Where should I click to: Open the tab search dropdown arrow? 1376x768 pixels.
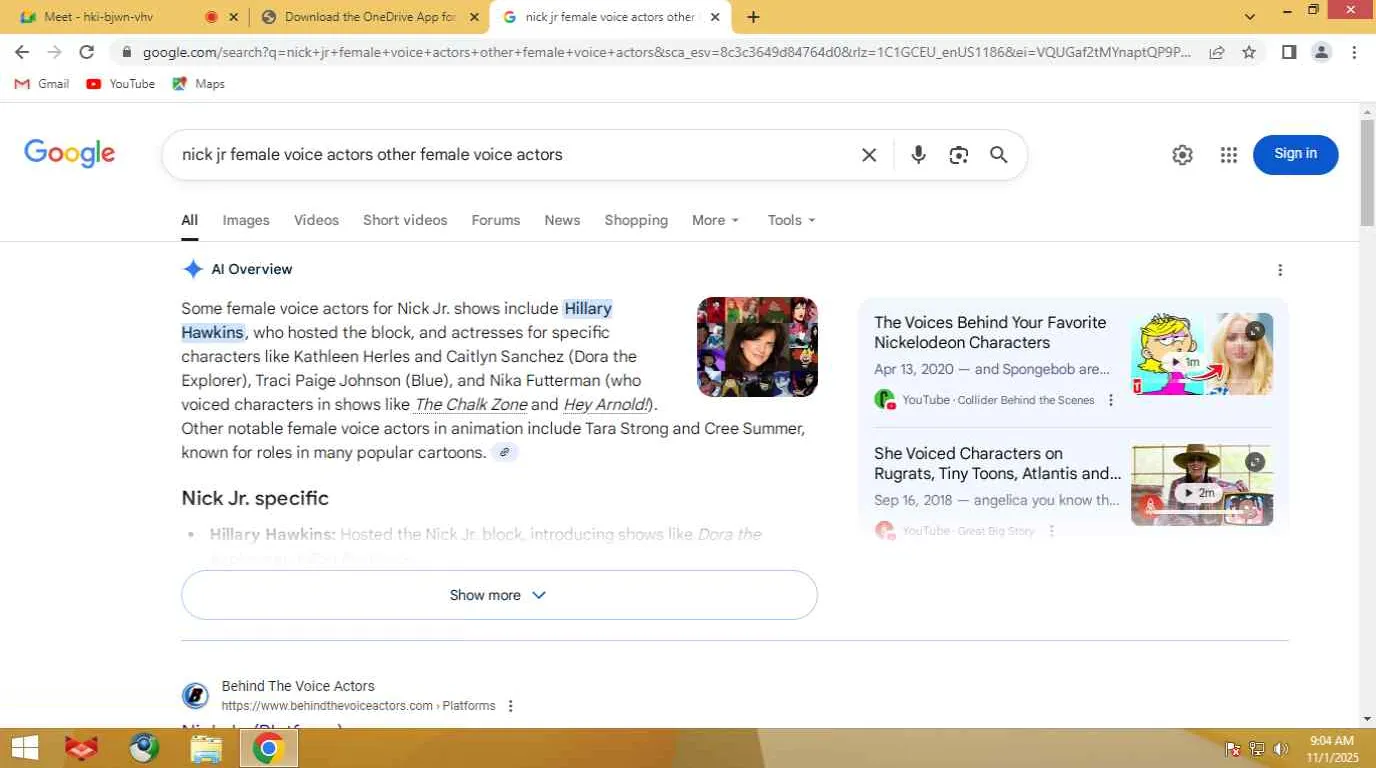(x=1250, y=17)
